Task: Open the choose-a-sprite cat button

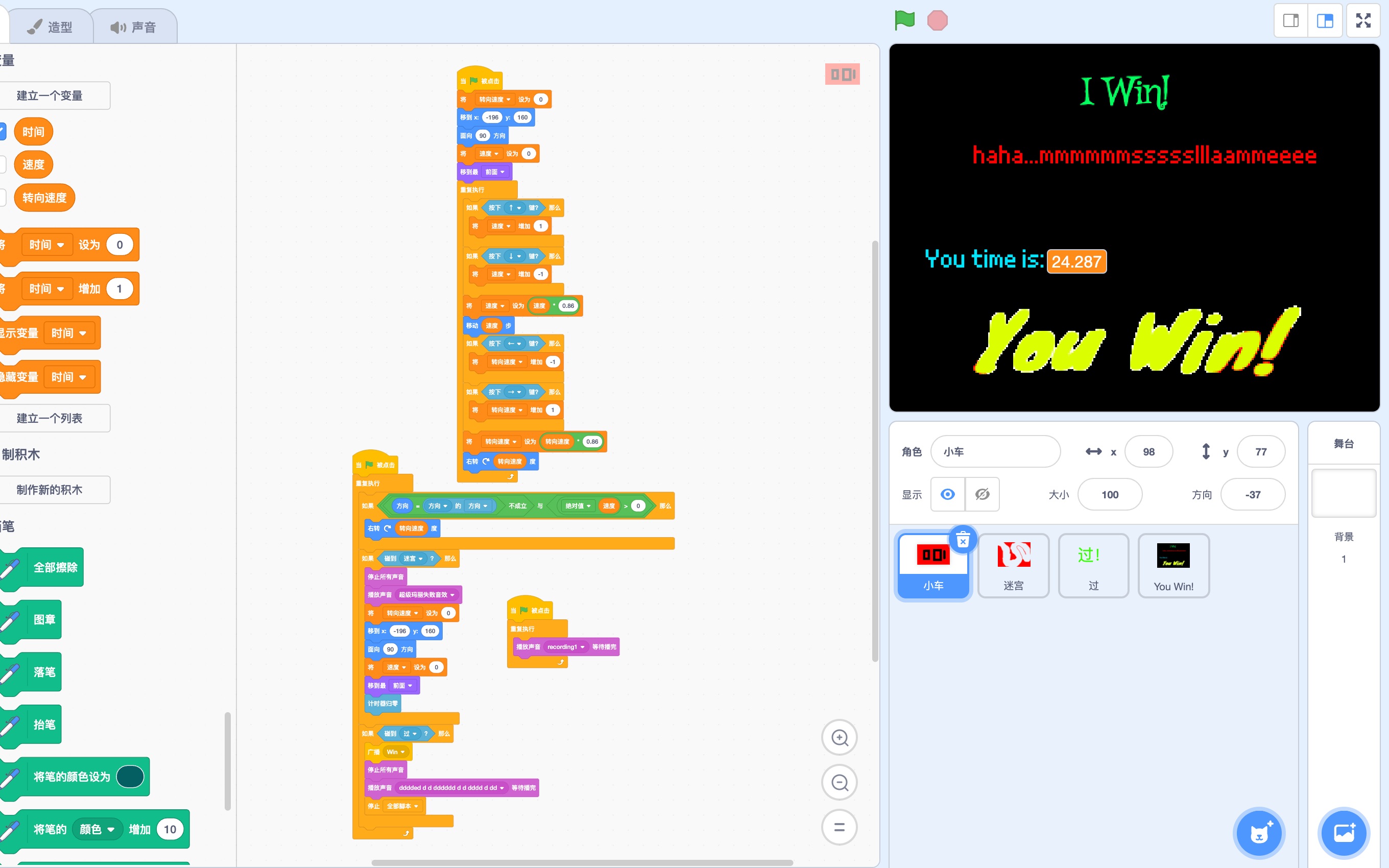Action: [x=1259, y=833]
